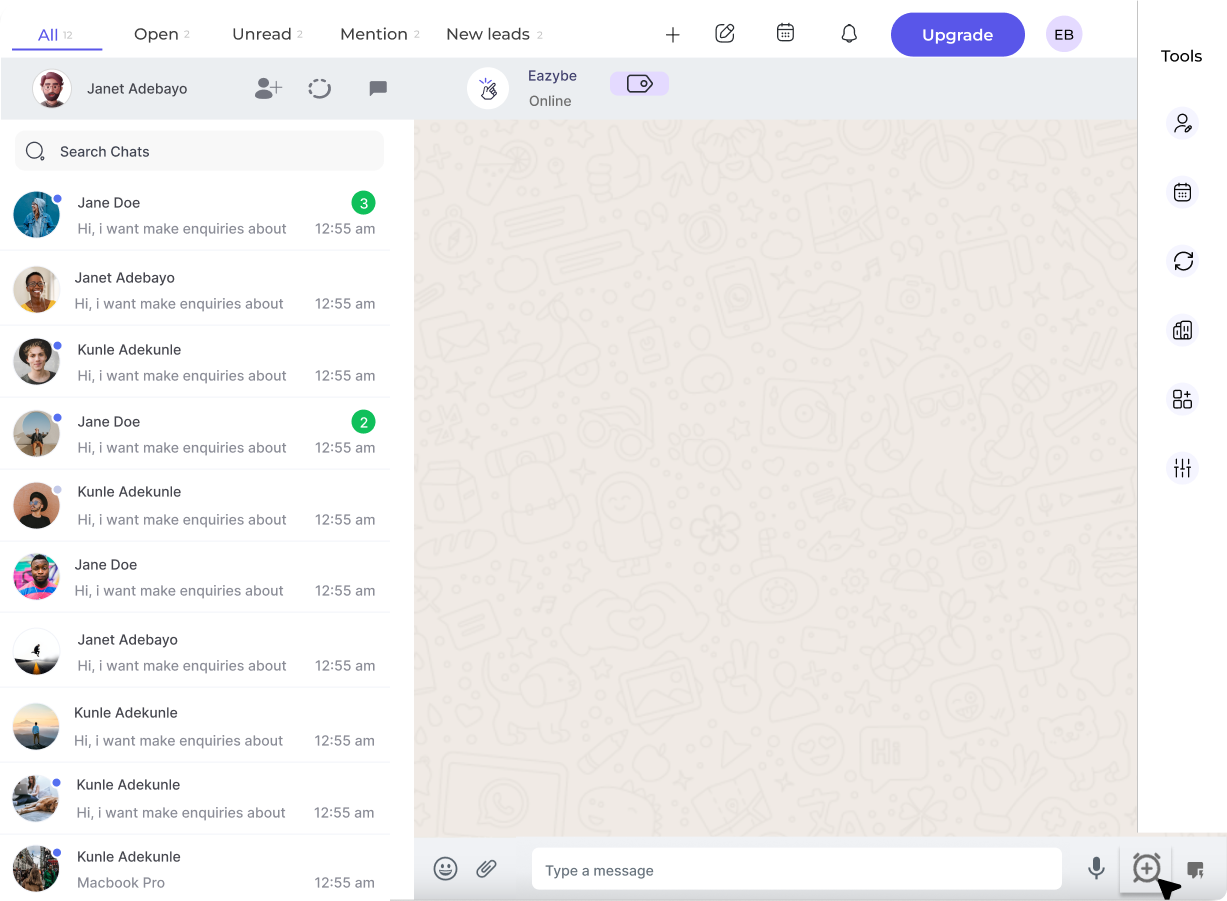Click the add contact person icon

point(268,89)
